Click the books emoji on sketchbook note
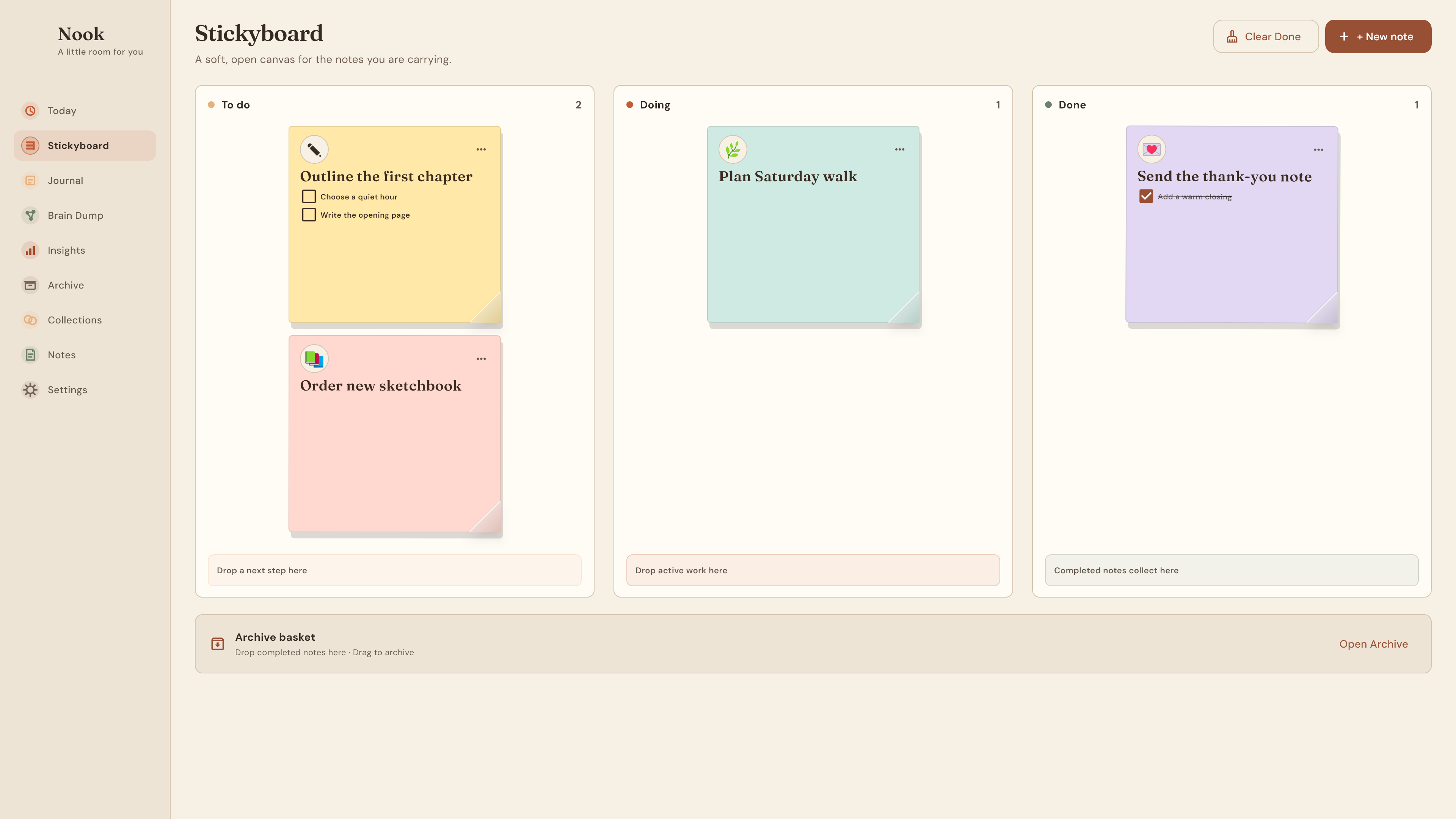Screen dimensions: 1456x819 pos(314,359)
